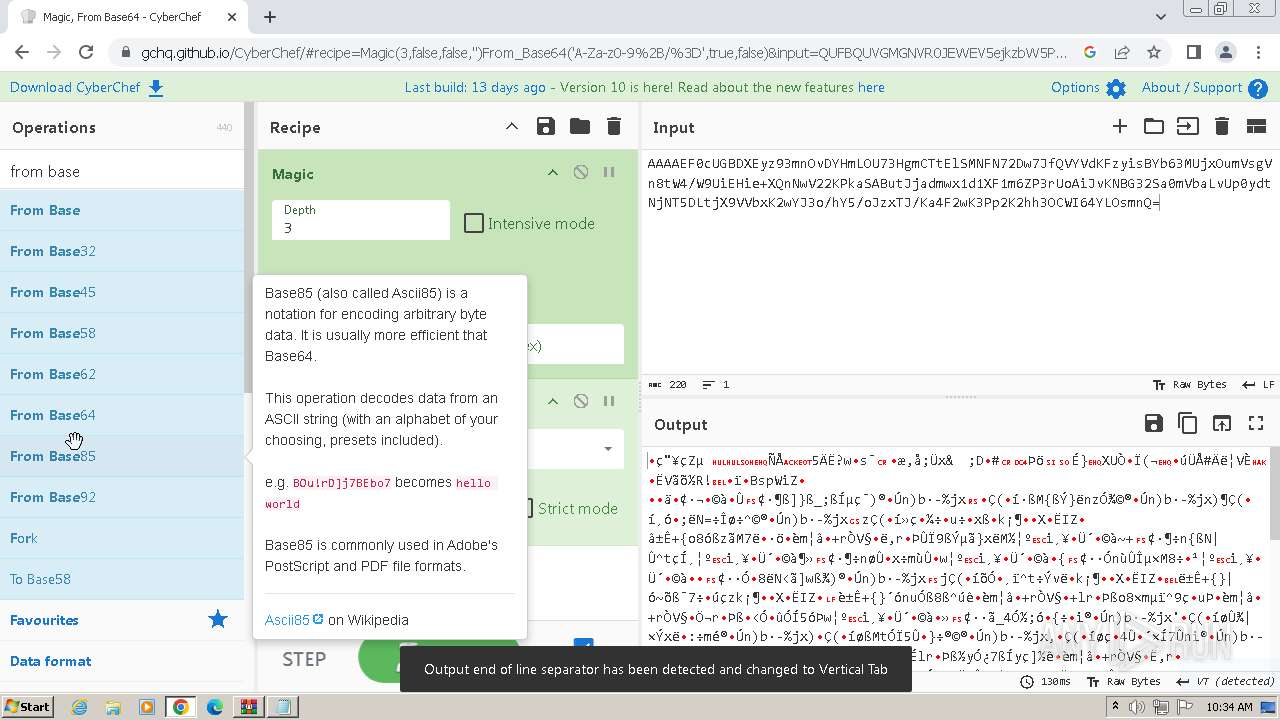The height and width of the screenshot is (720, 1280).
Task: Collapse the Recipe pane with the chevron
Action: [x=512, y=126]
